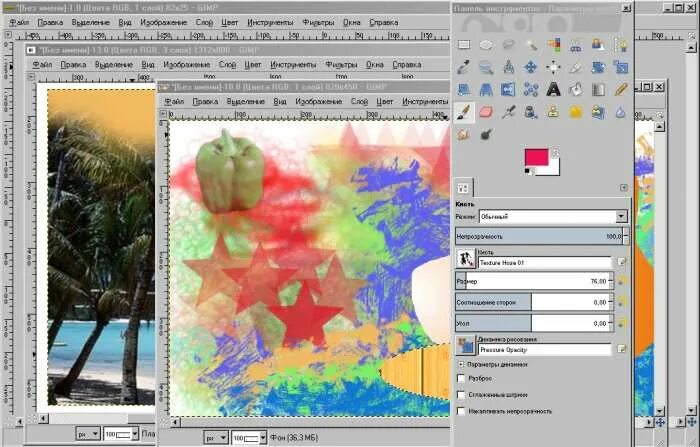Open Файл menu in the front window
This screenshot has height=447, width=700.
[174, 102]
